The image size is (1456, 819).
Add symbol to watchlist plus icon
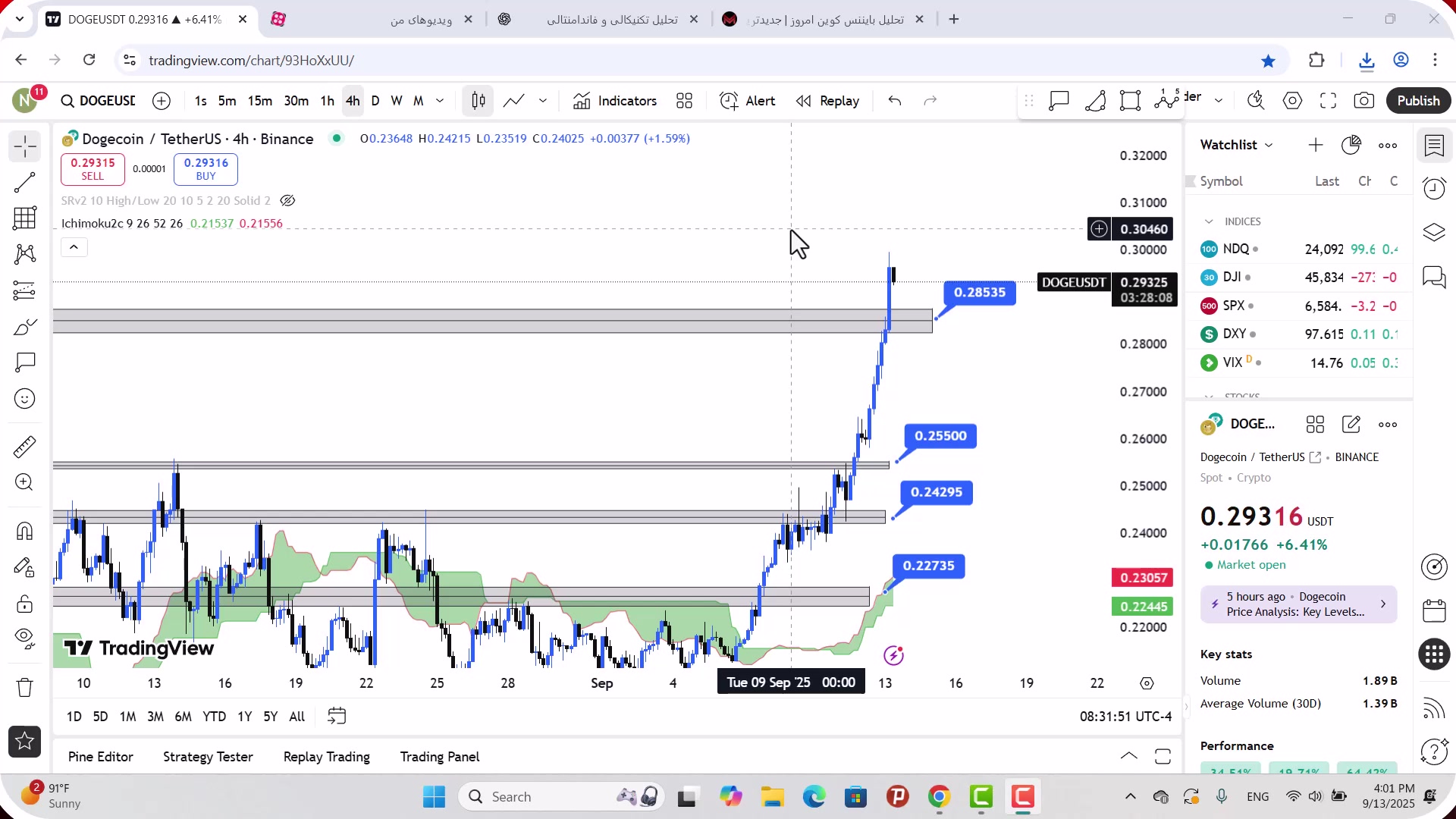tap(1316, 145)
